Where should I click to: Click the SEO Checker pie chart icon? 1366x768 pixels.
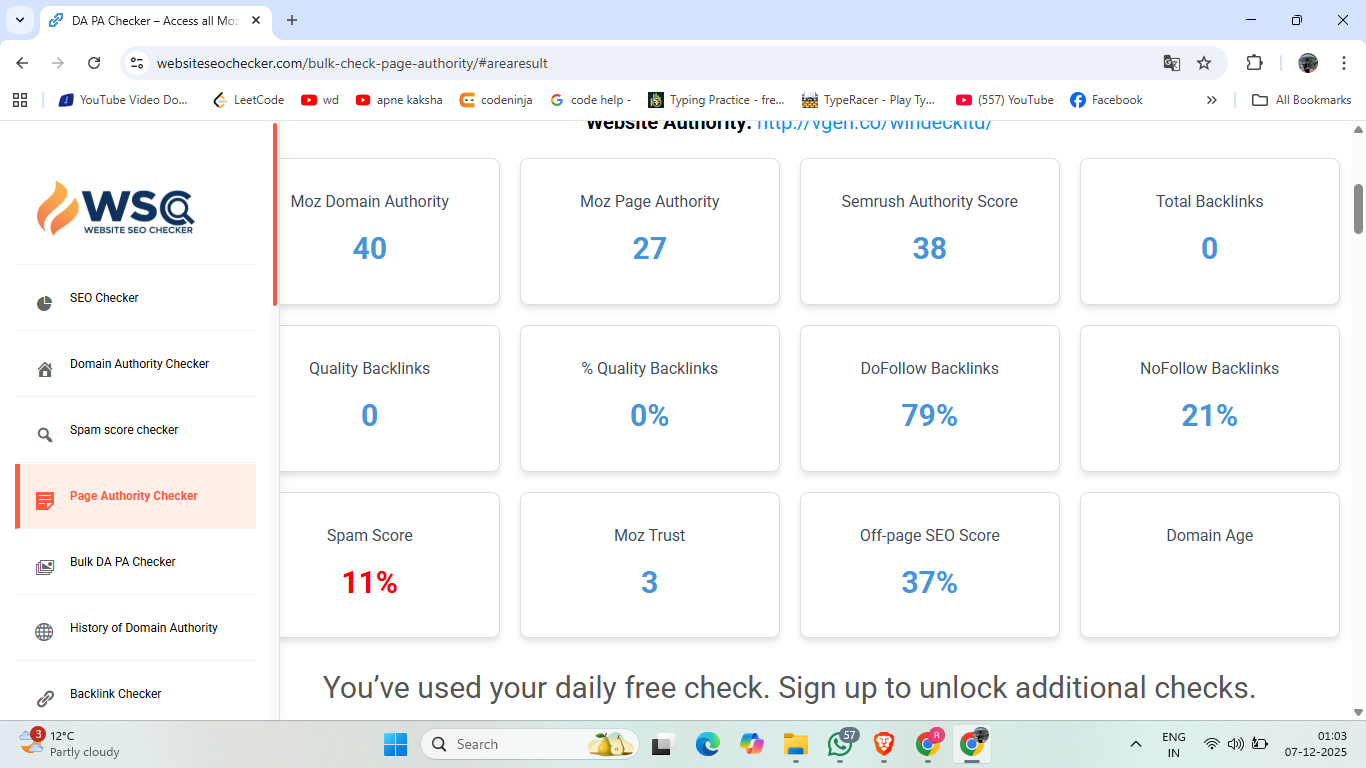point(44,303)
